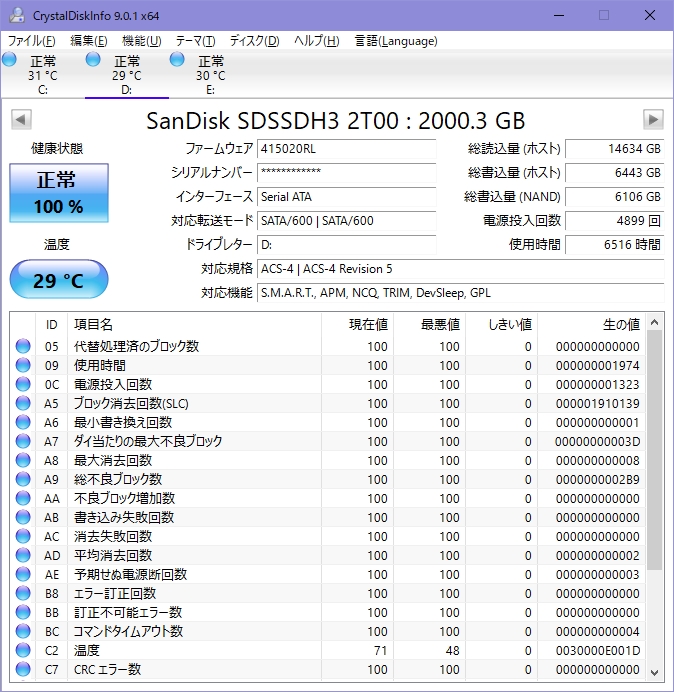Go to next disk with right arrow
The height and width of the screenshot is (692, 674).
click(x=653, y=119)
